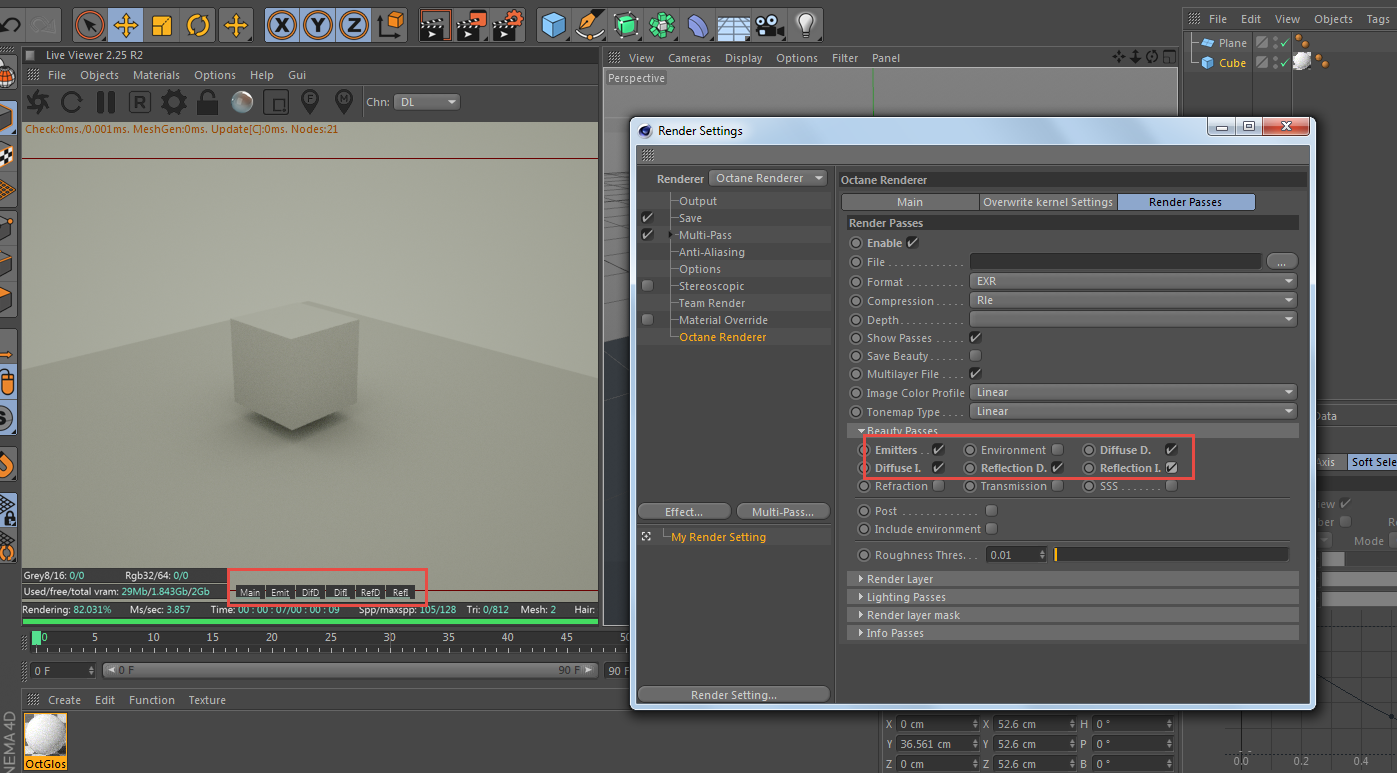Click Render to Picture Viewer icon

coord(472,24)
